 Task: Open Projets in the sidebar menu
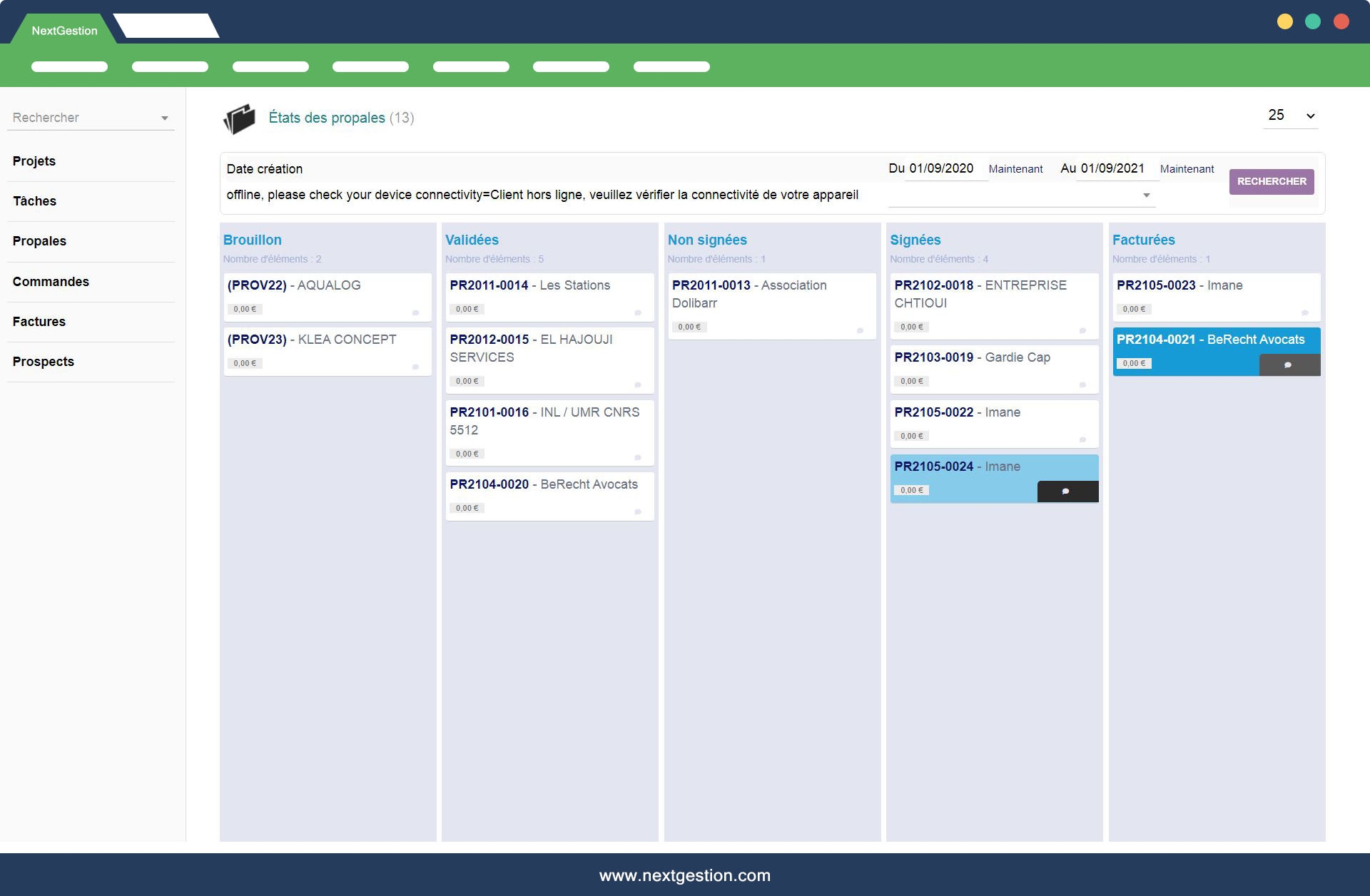34,161
